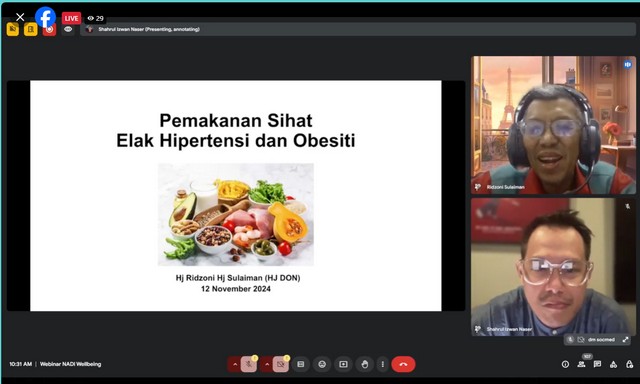The image size is (640, 384).
Task: Open the activities shapes icon
Action: click(x=613, y=364)
